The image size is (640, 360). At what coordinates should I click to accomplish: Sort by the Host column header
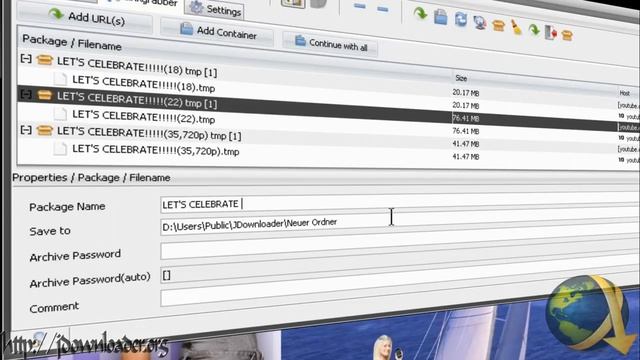pos(624,93)
